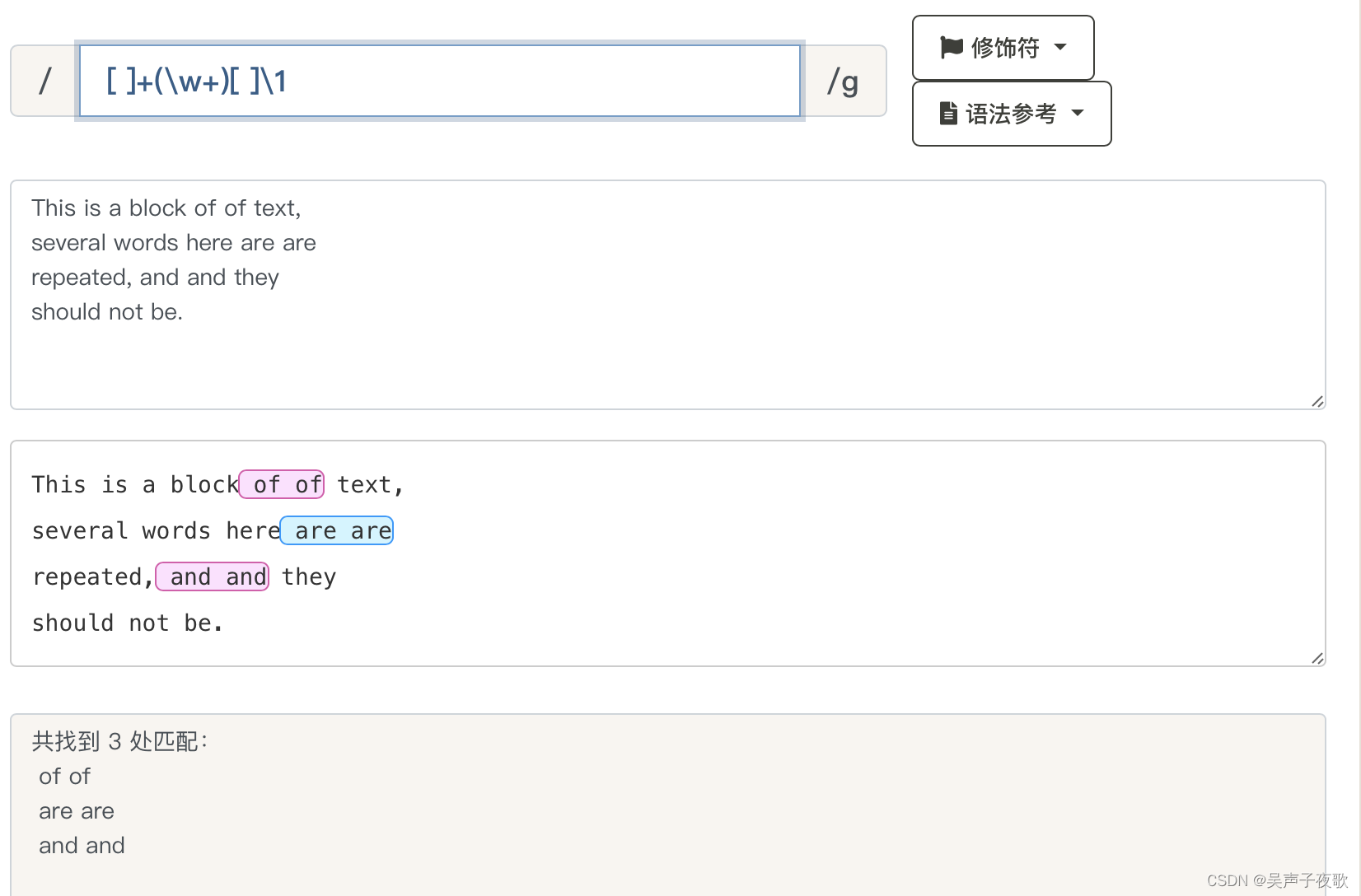The image size is (1361, 896).
Task: Click the 'of of' entry in match list
Action: pos(64,777)
